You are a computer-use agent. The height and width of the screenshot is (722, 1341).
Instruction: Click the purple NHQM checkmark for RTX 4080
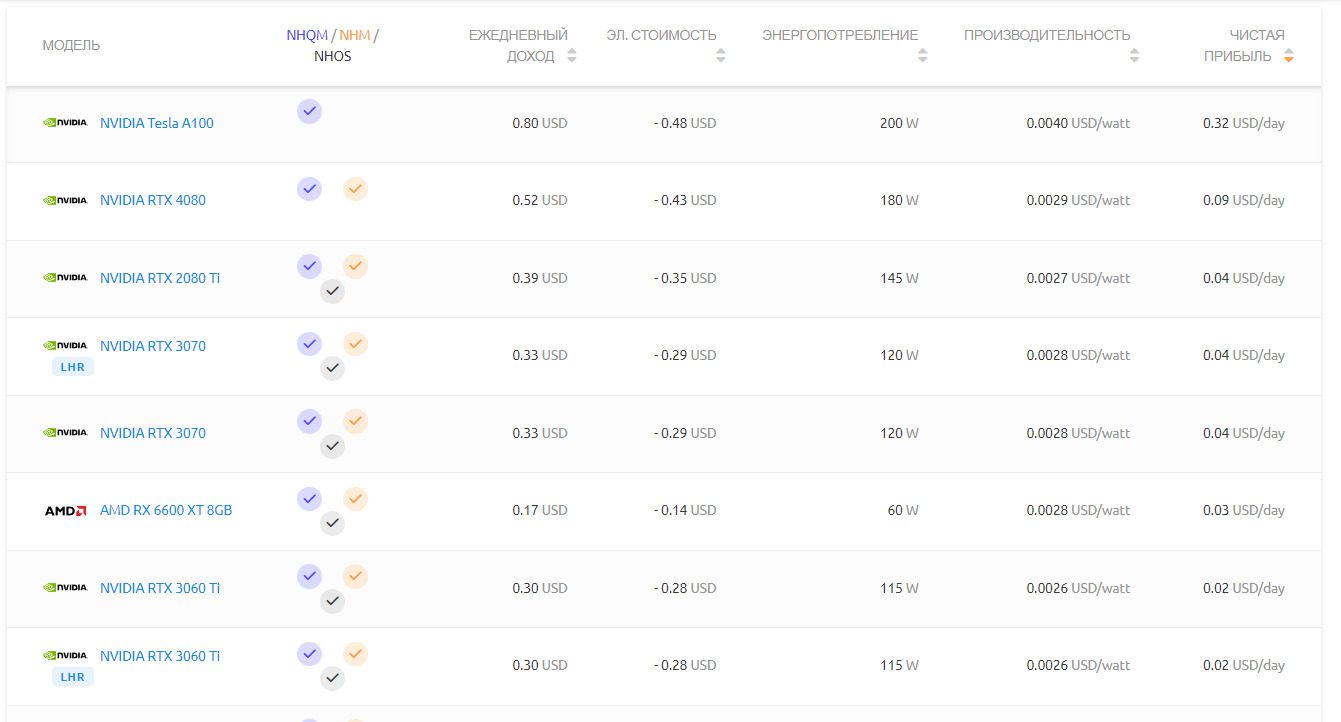pos(310,188)
